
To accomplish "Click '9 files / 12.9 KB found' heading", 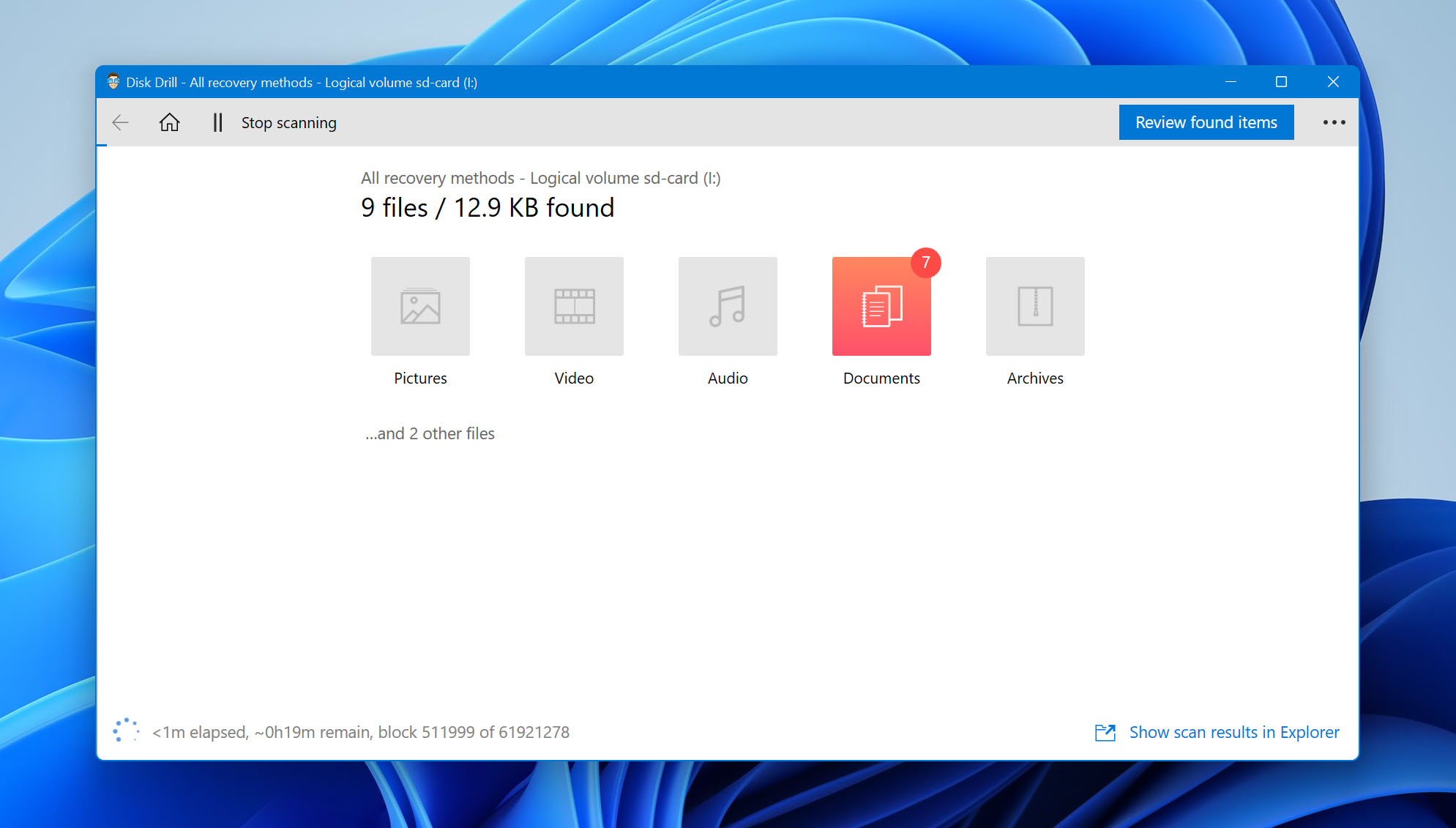I will [488, 208].
